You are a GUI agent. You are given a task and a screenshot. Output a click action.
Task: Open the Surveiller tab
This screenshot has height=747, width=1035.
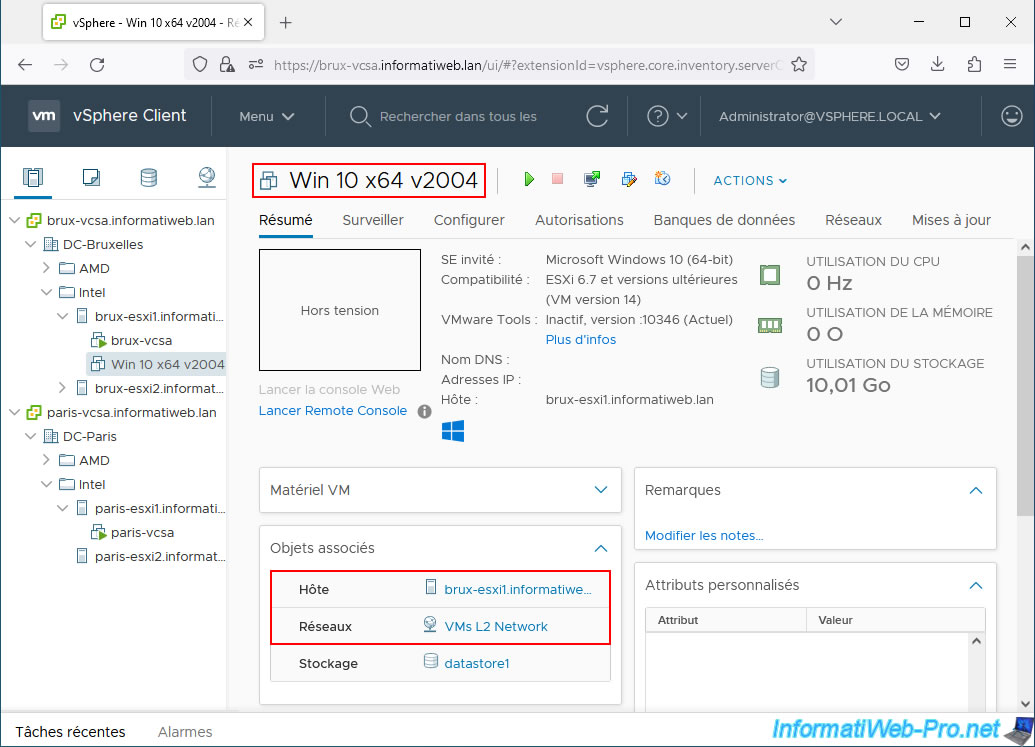tap(373, 220)
